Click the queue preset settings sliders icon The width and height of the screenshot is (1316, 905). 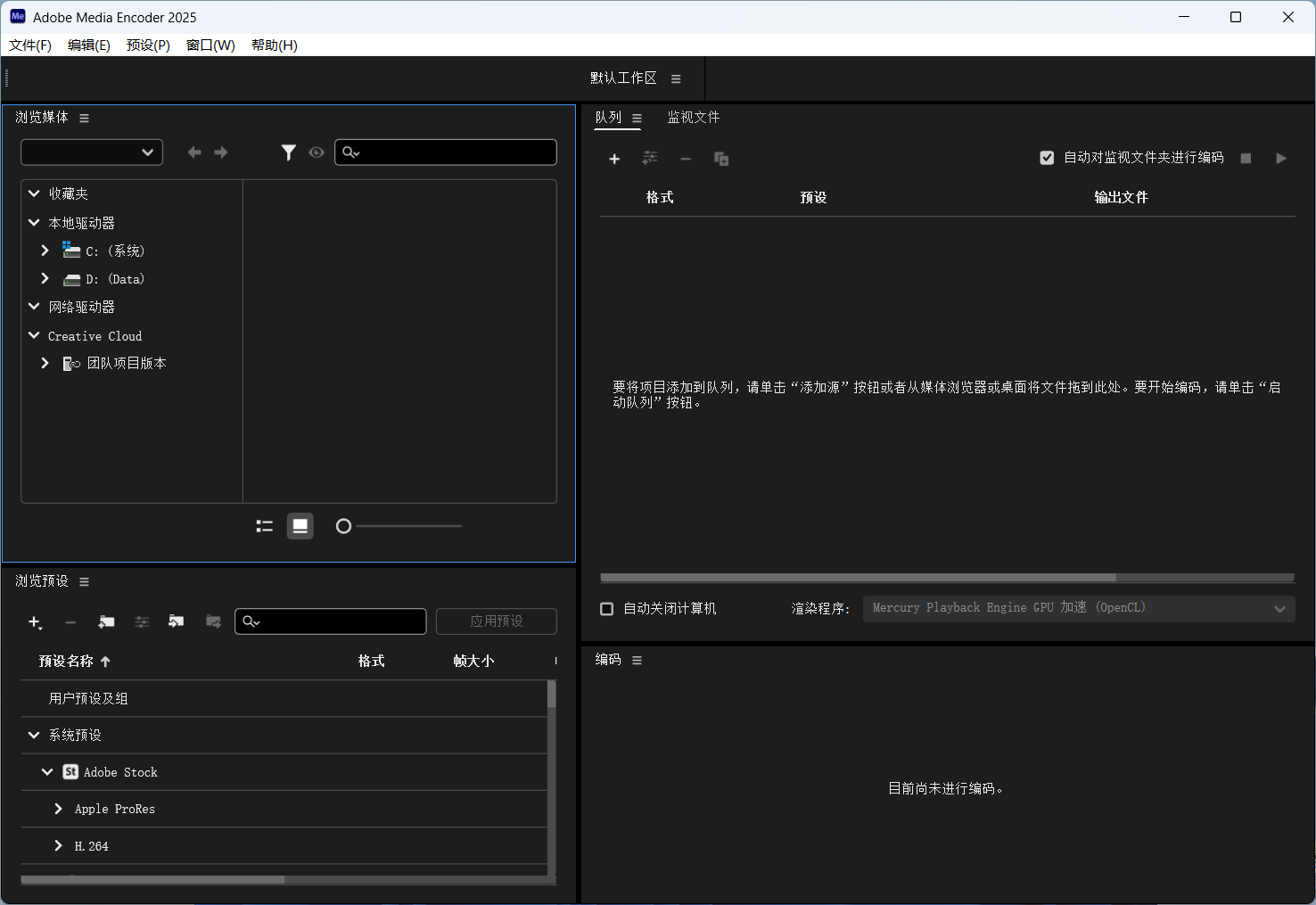650,158
